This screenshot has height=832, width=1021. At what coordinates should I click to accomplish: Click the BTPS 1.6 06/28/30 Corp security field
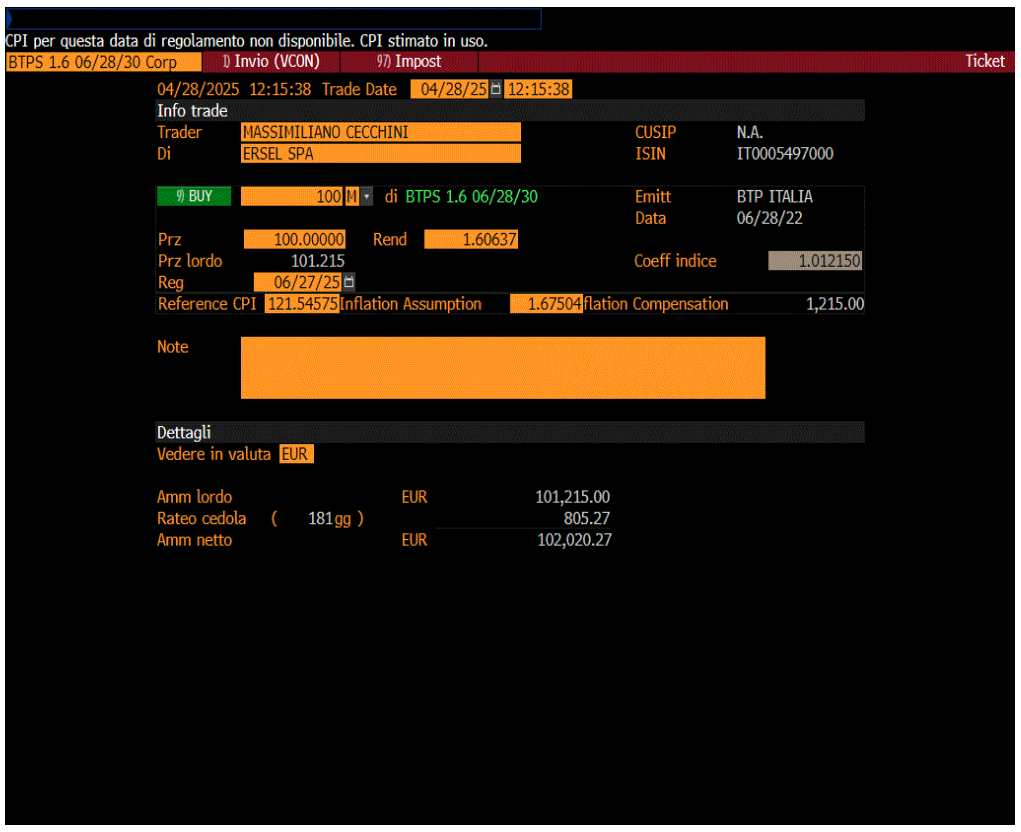click(x=104, y=62)
